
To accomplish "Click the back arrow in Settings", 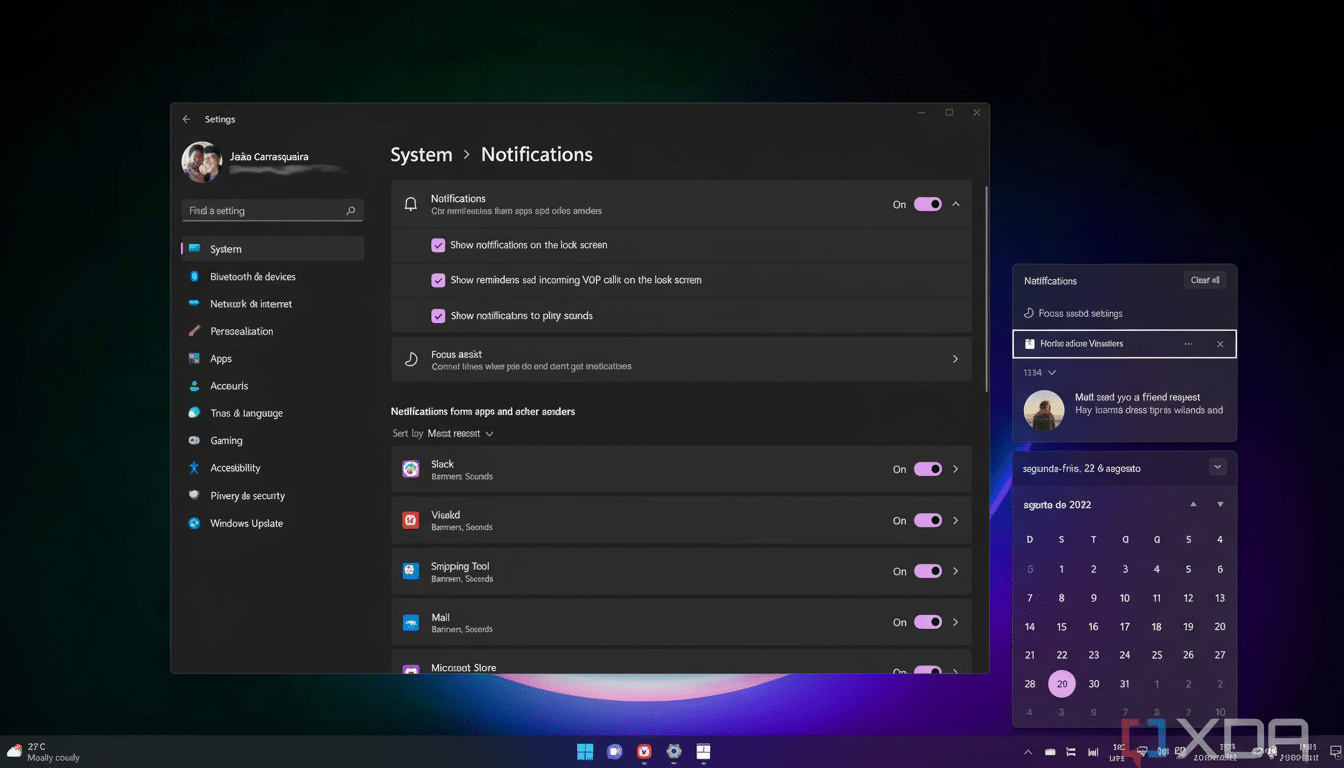I will tap(186, 118).
